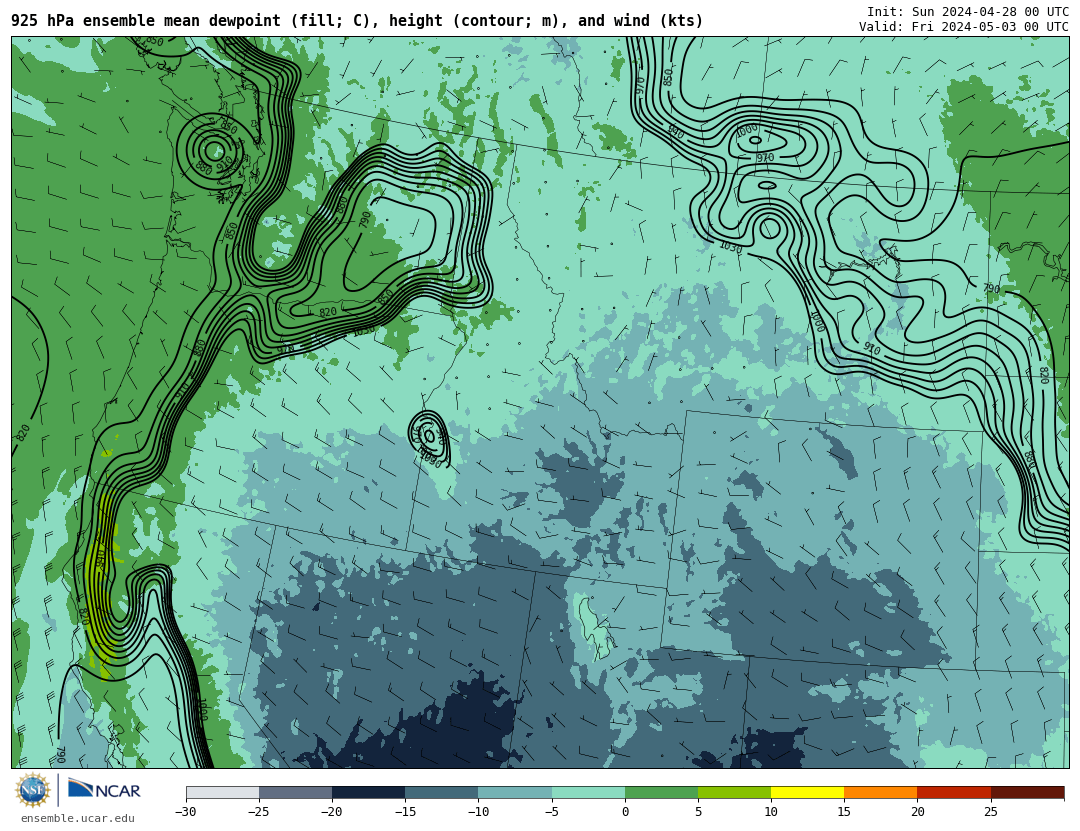Click the colorbar tick label reading 15
Screen dimensions: 1080x831
pos(844,812)
